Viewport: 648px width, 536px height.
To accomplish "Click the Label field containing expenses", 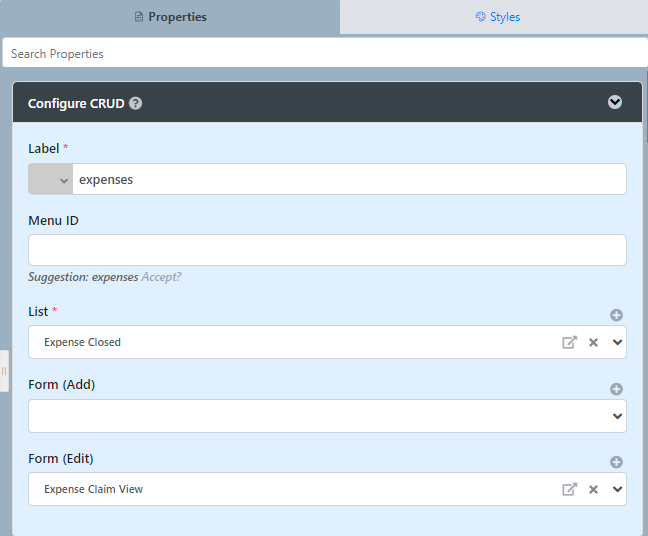I will (349, 179).
